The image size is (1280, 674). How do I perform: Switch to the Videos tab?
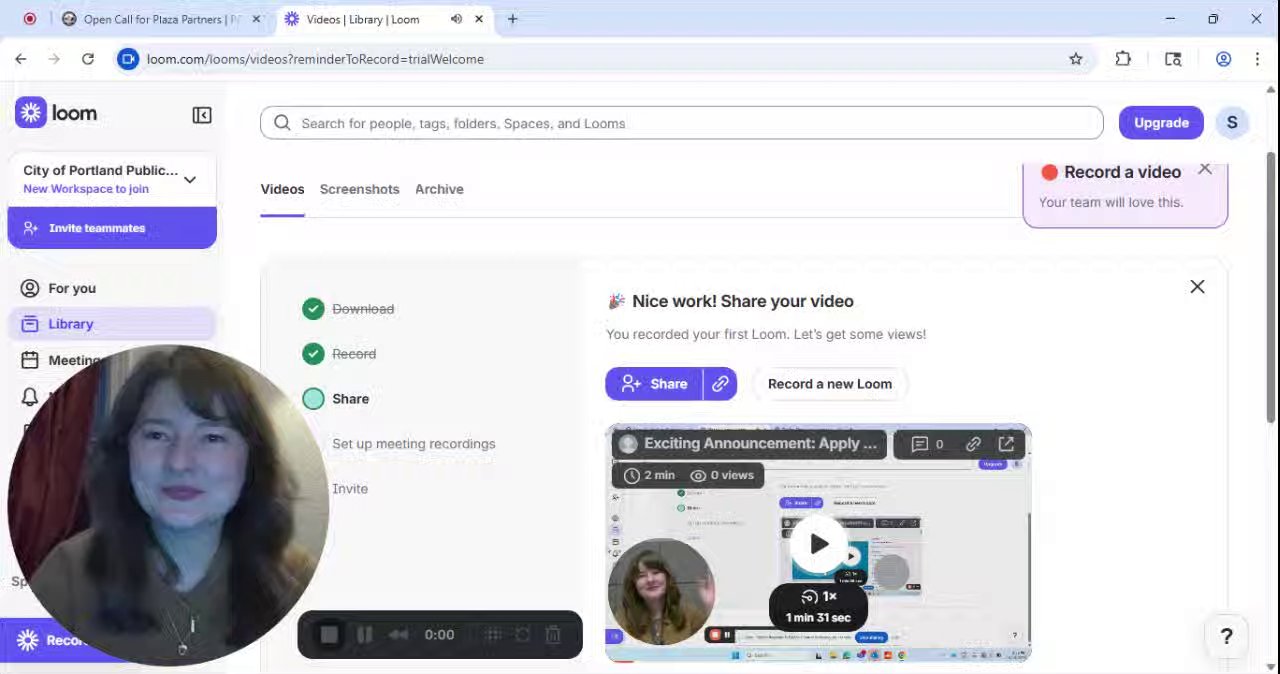[282, 189]
